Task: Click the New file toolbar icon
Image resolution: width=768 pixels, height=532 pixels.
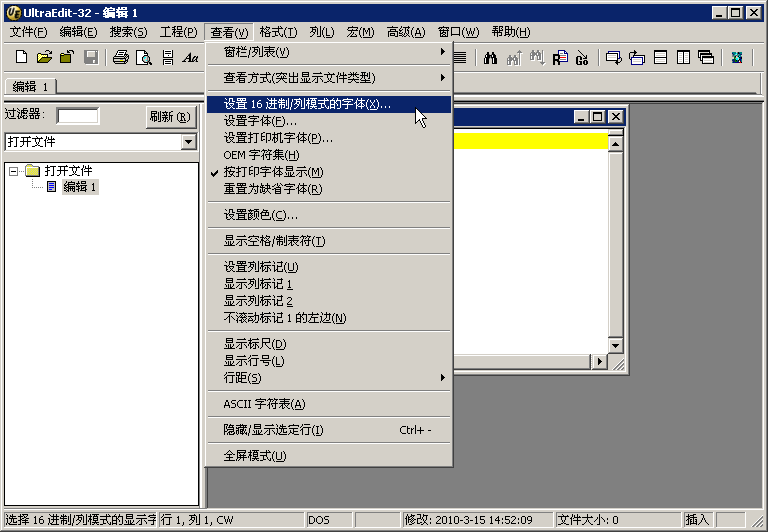Action: tap(21, 57)
